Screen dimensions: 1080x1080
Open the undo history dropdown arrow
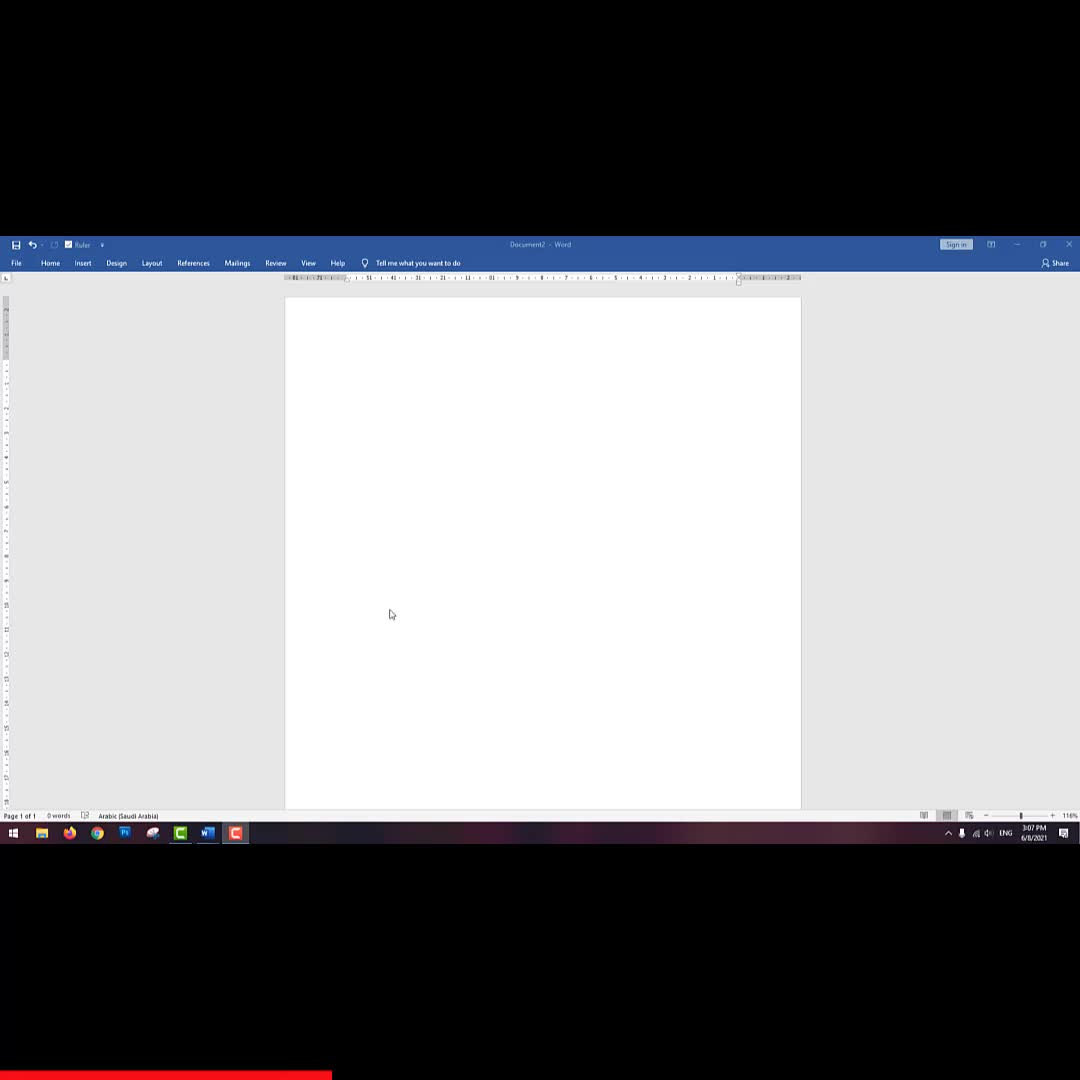42,245
